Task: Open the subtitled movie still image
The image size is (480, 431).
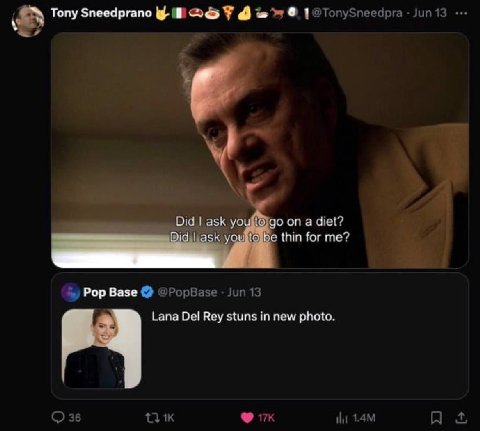Action: point(260,150)
